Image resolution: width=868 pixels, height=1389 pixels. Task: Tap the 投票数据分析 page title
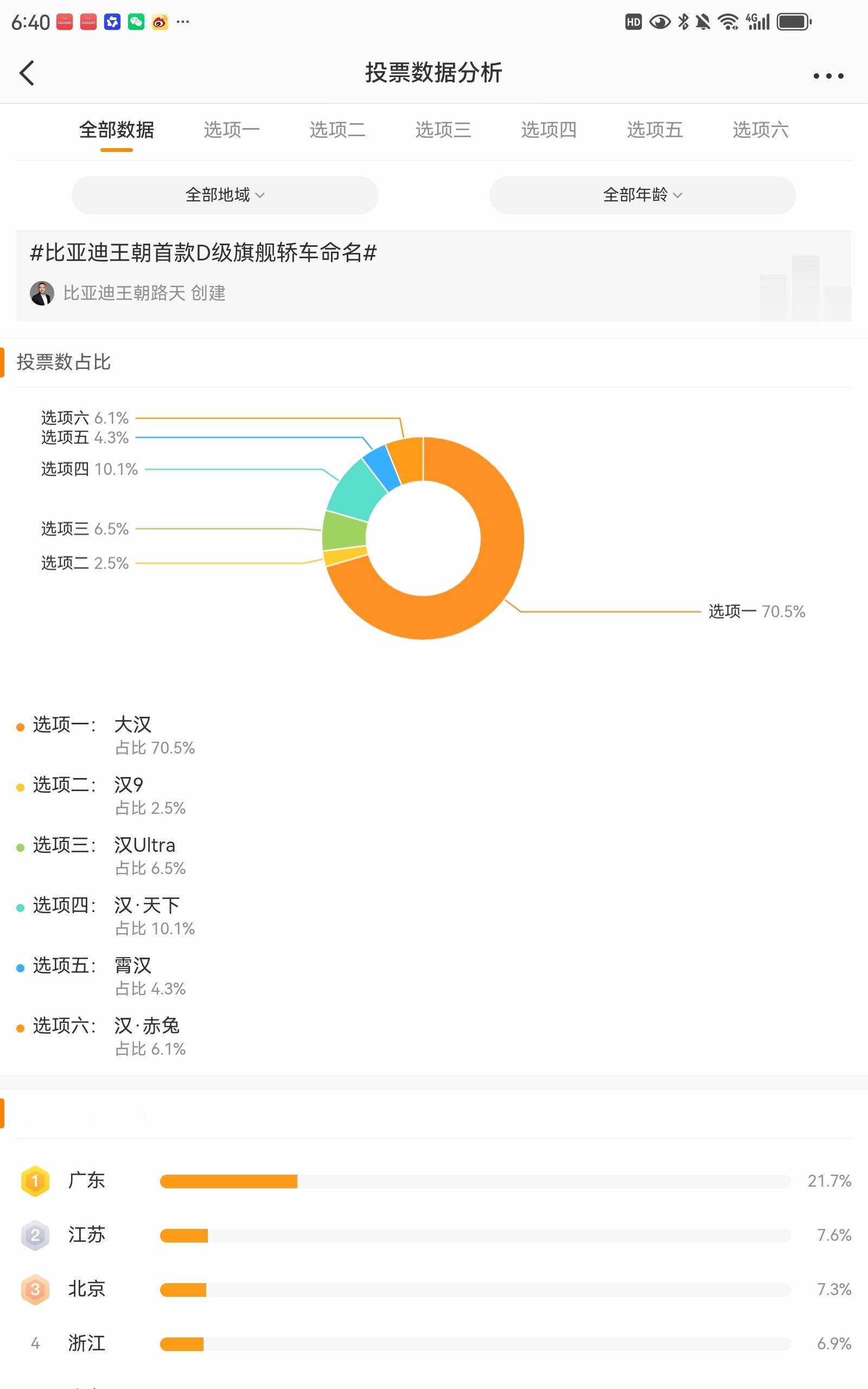[x=433, y=73]
